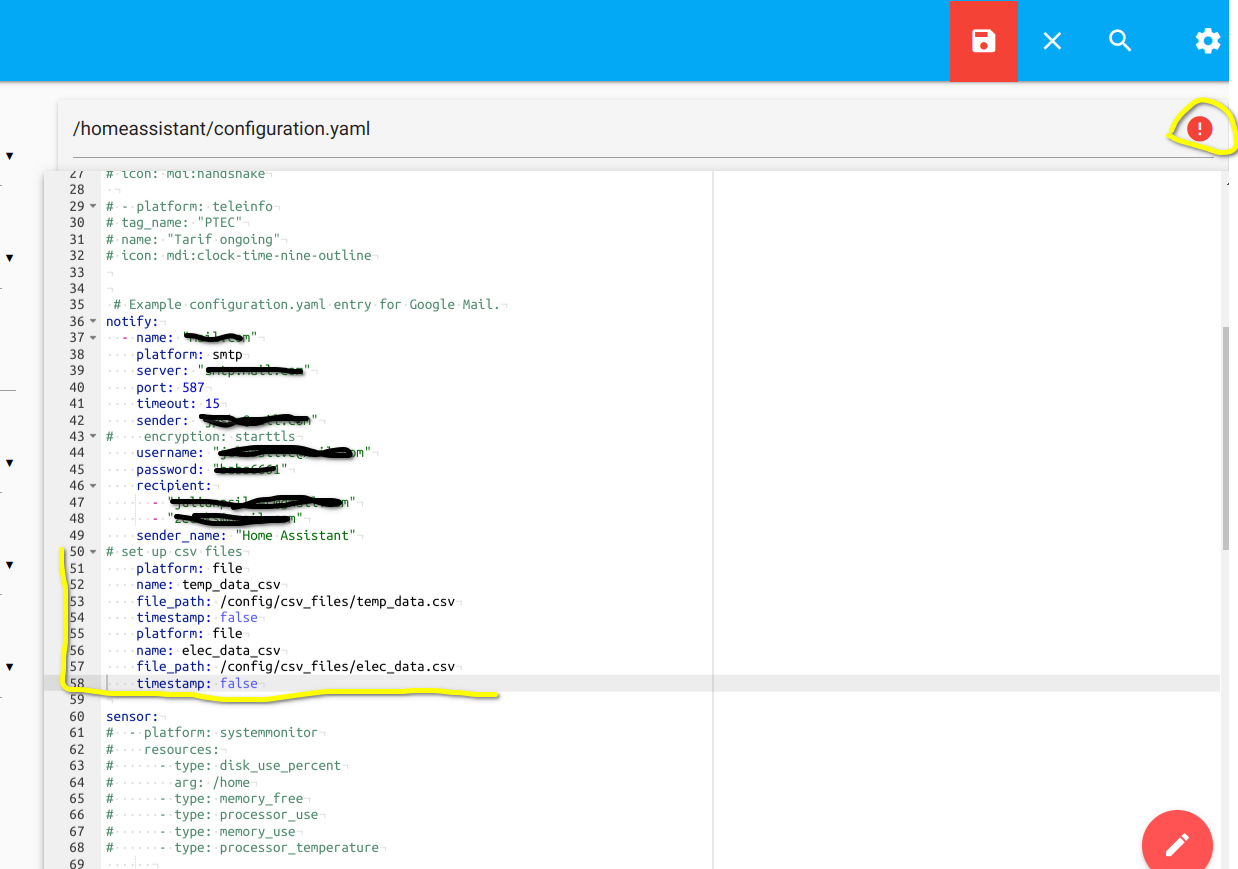The image size is (1238, 869).
Task: Collapse the smtp name entry fold
Action: click(x=91, y=337)
